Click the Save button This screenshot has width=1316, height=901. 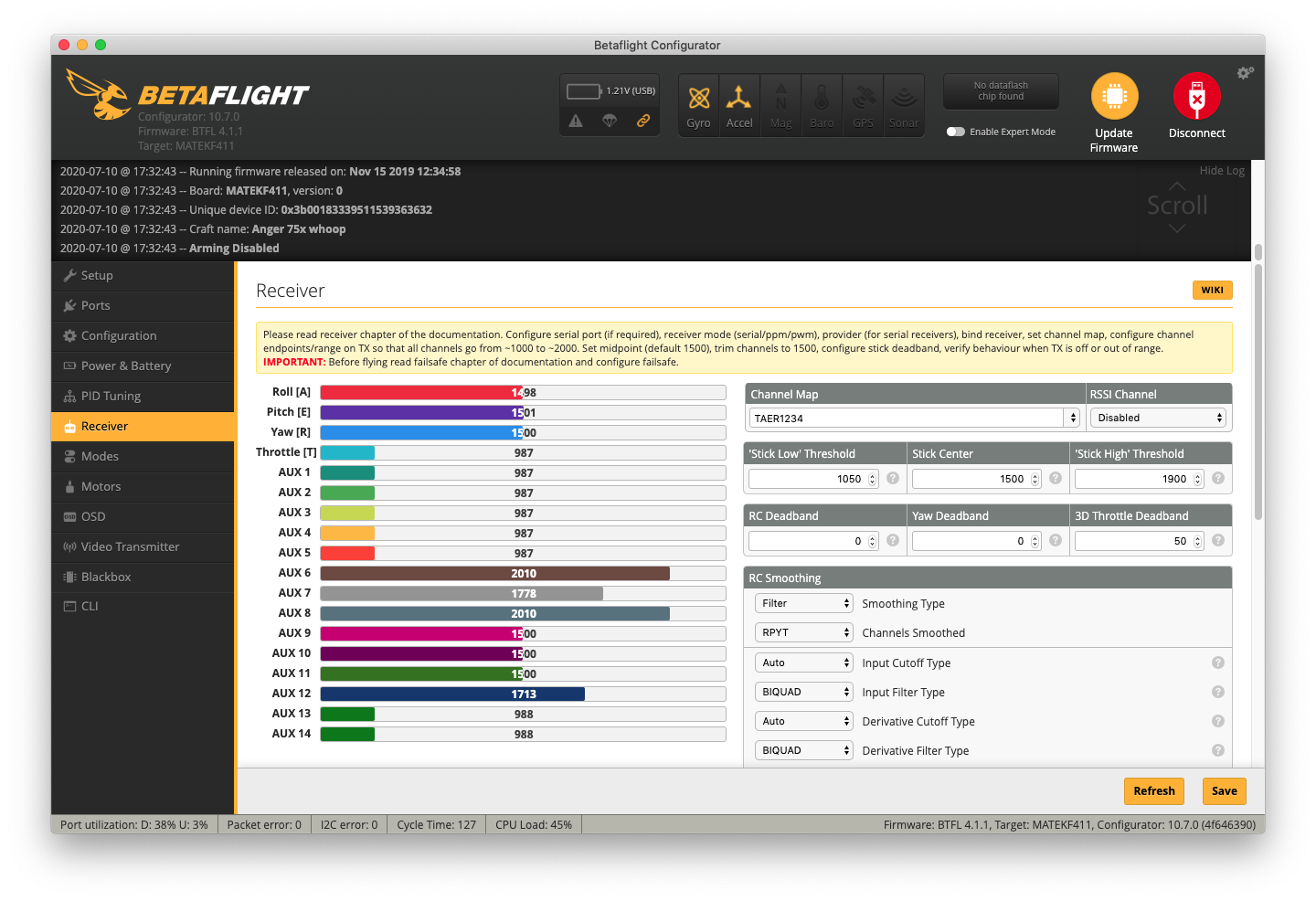[x=1225, y=791]
